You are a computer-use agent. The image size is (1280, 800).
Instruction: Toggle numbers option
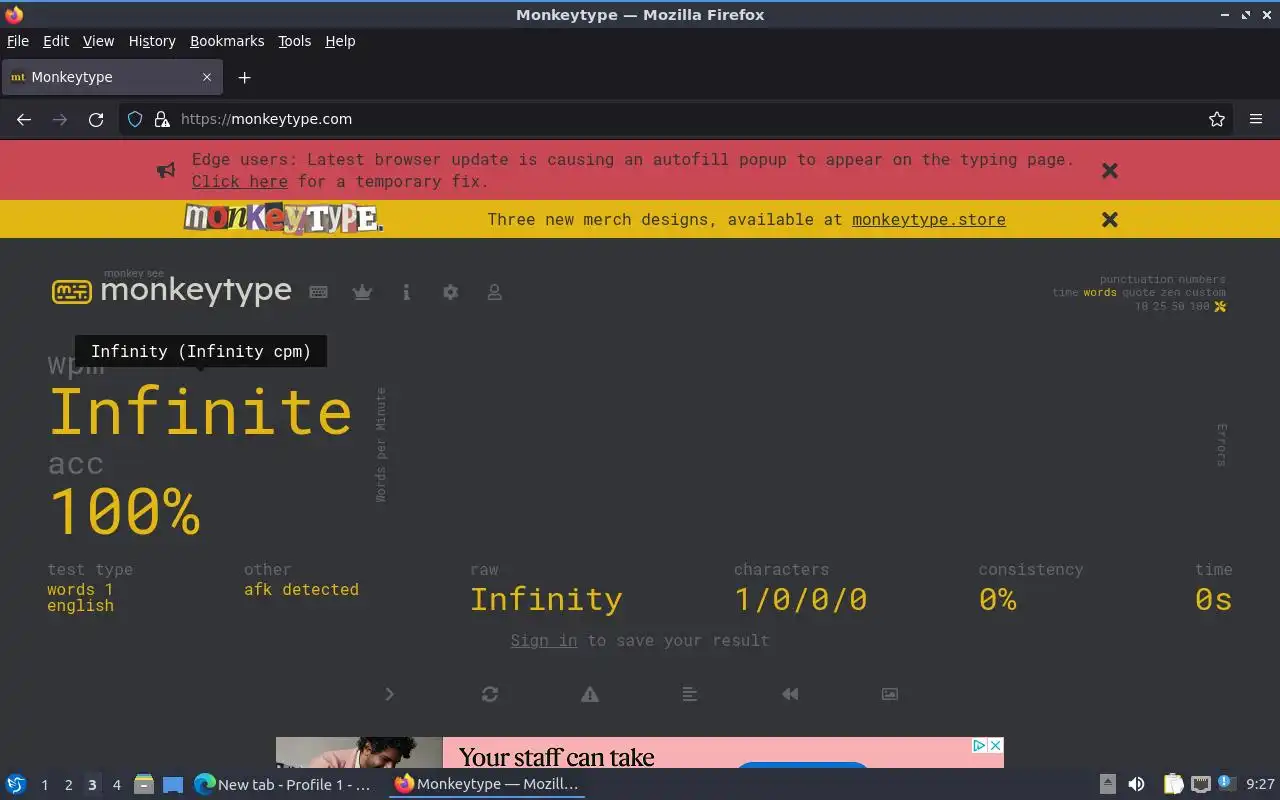point(1202,280)
